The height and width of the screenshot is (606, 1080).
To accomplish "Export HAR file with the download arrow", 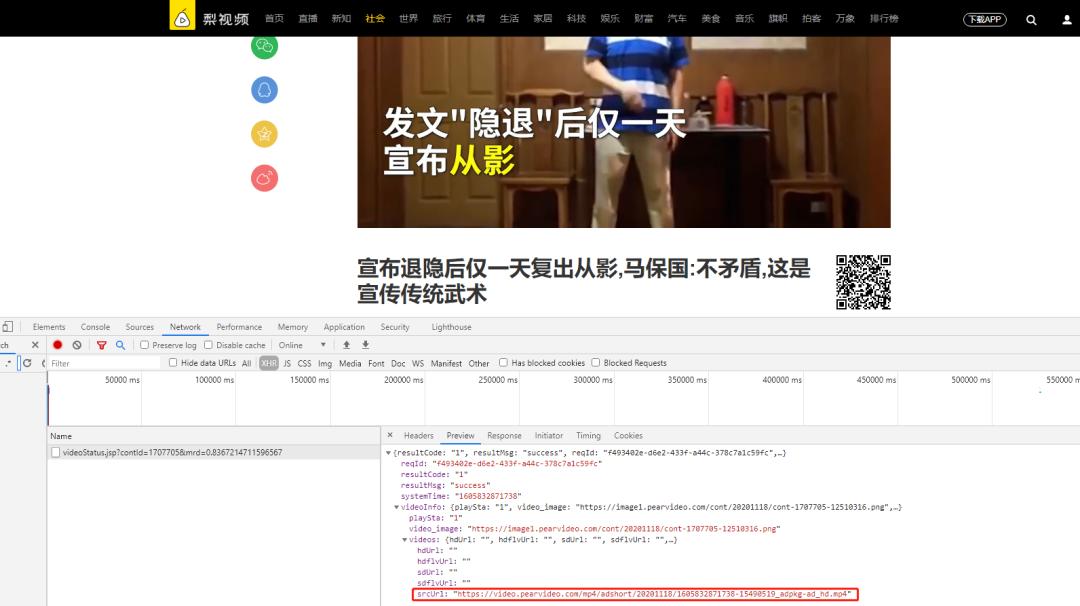I will (366, 345).
